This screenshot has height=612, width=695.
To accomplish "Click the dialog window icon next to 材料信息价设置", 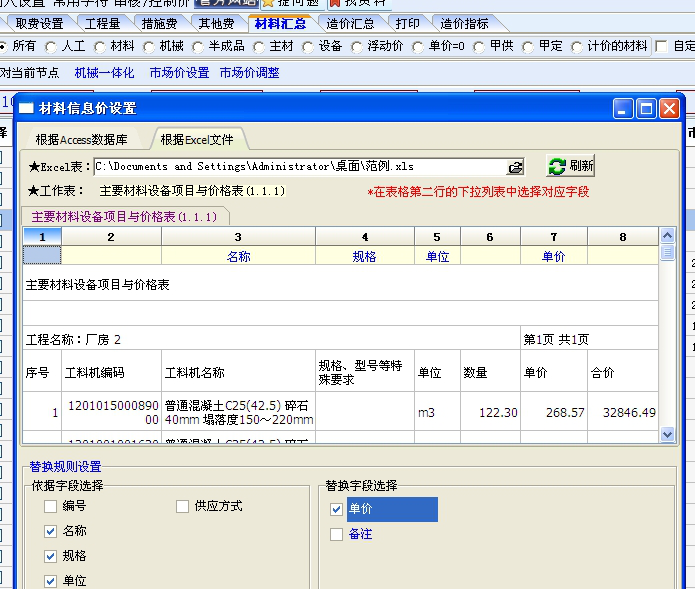I will point(27,108).
